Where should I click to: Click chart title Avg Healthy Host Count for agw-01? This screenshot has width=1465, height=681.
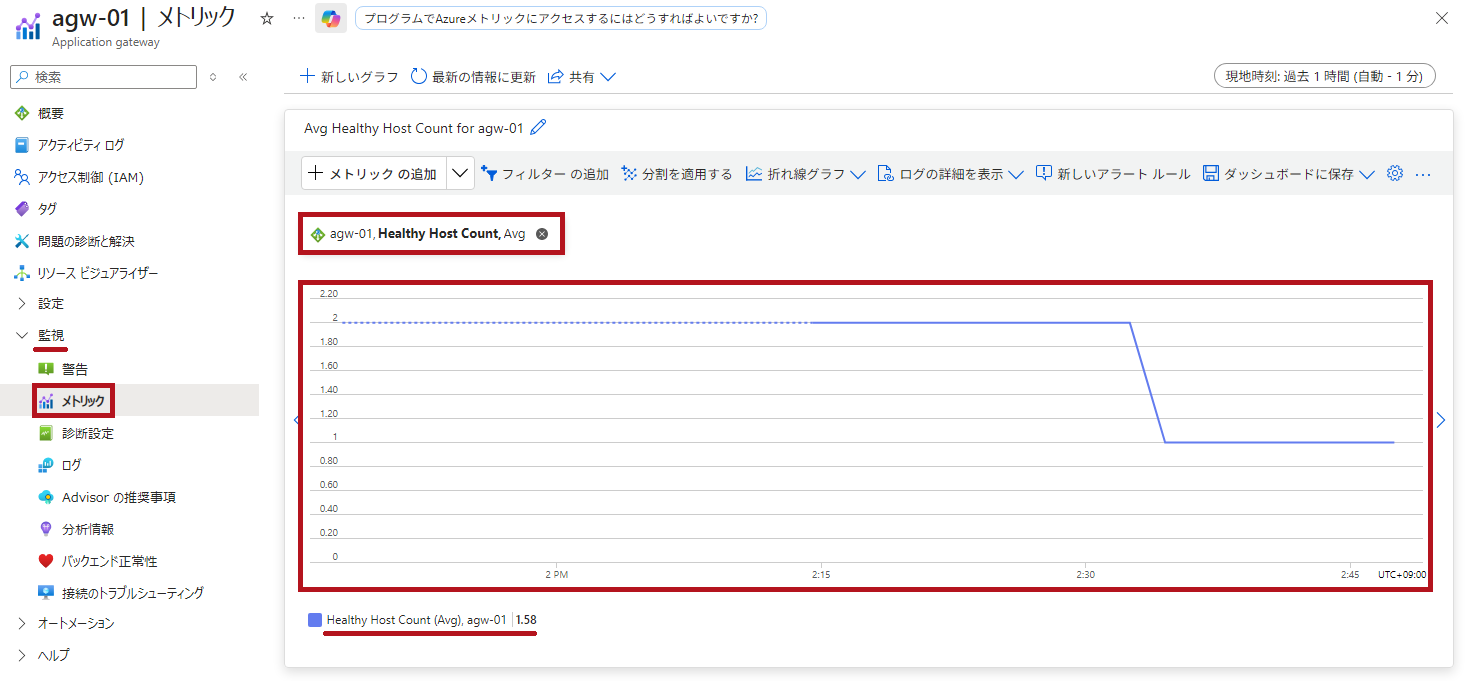413,128
